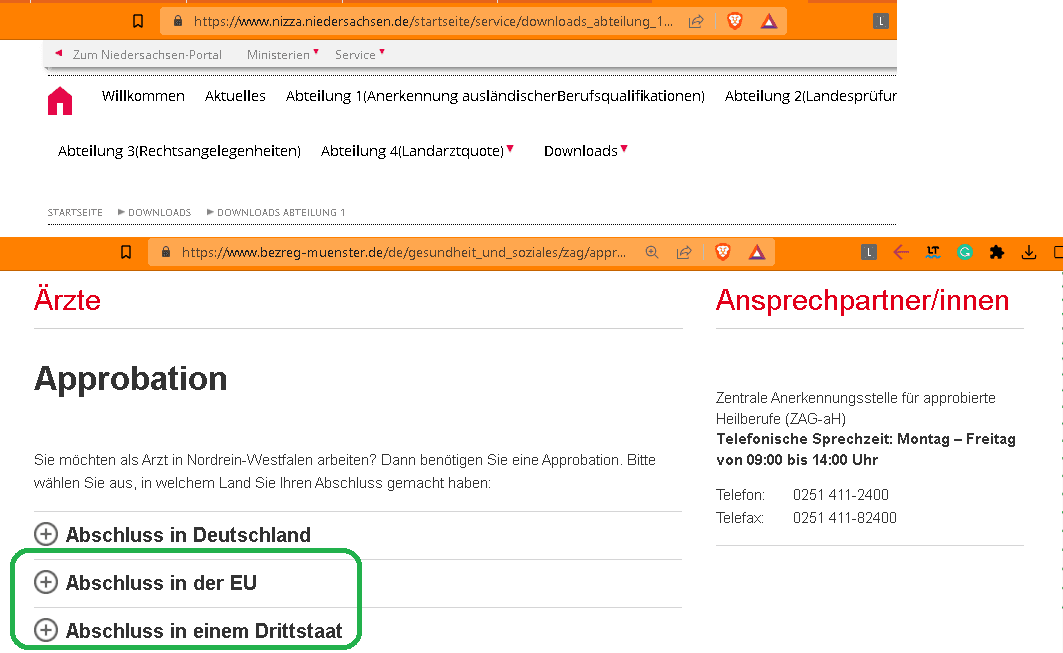1063x653 pixels.
Task: Click the DOWNLOADS ABTEILUNG 1 breadcrumb
Action: tap(281, 212)
